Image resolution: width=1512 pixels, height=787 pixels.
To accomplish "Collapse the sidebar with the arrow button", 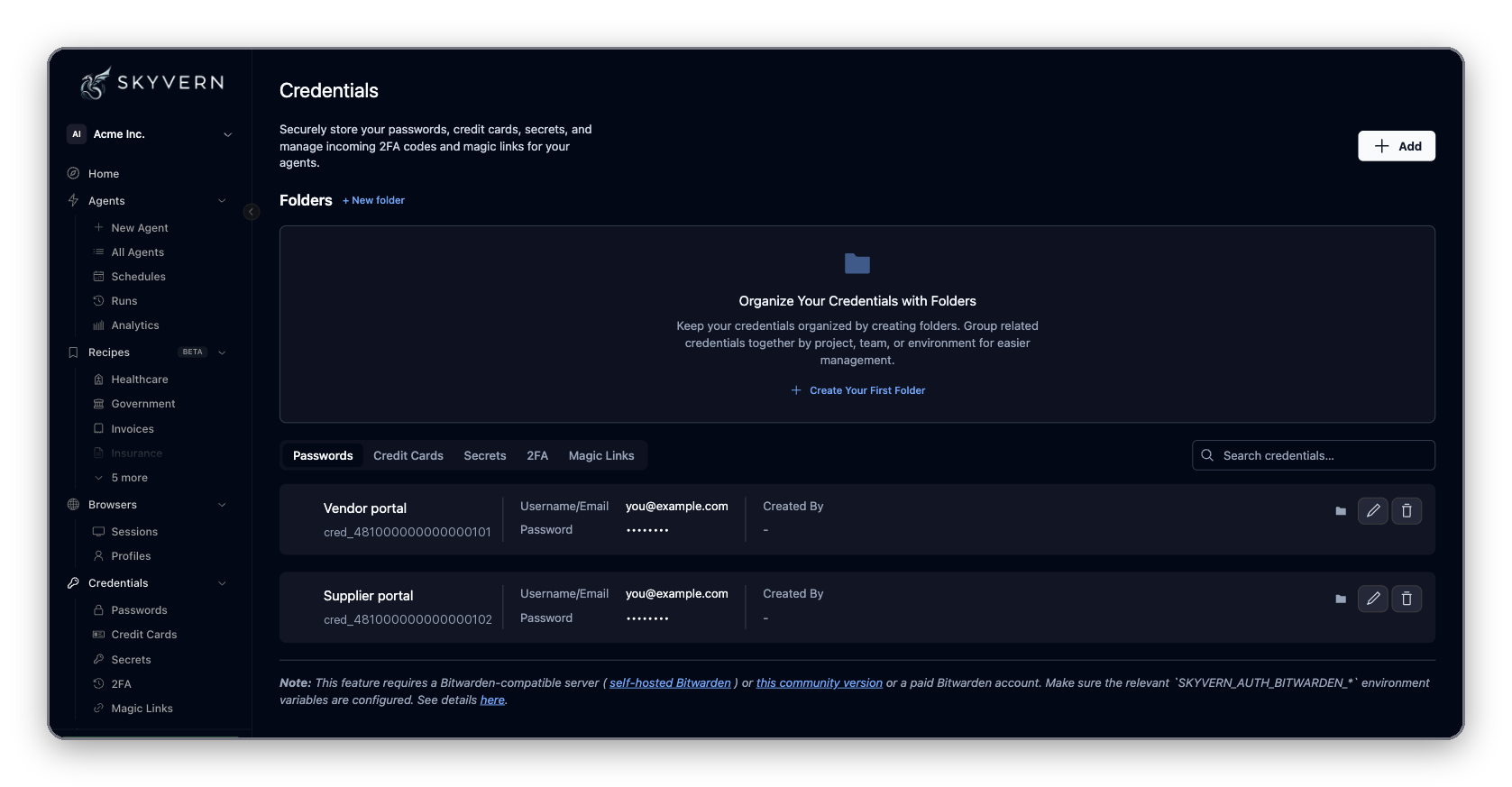I will [252, 212].
